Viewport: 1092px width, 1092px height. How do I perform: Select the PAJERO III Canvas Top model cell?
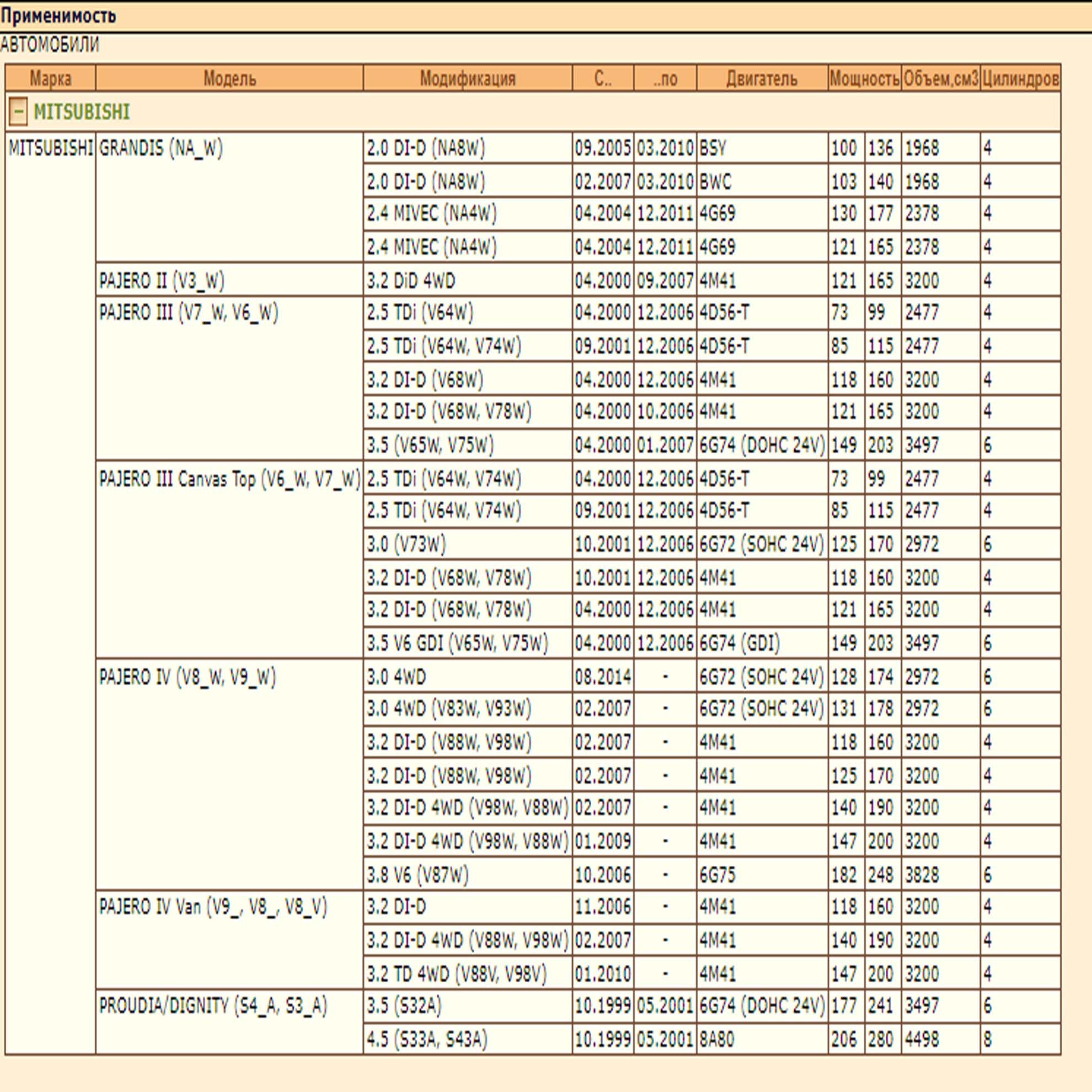click(x=229, y=560)
